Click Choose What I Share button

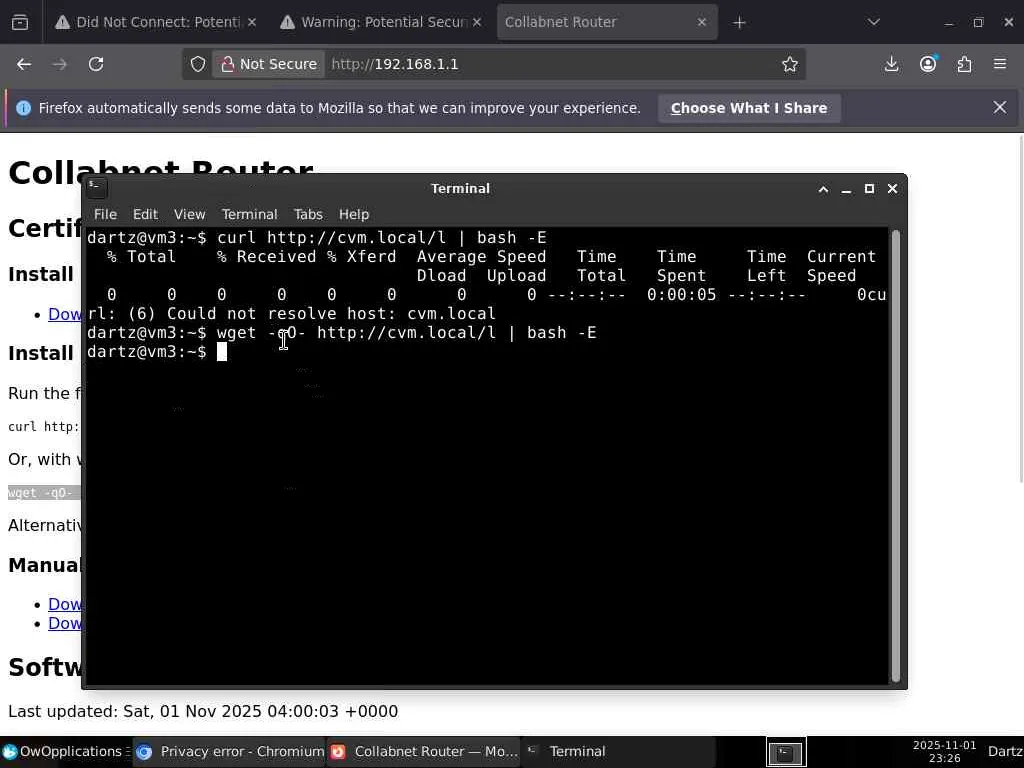pyautogui.click(x=748, y=108)
